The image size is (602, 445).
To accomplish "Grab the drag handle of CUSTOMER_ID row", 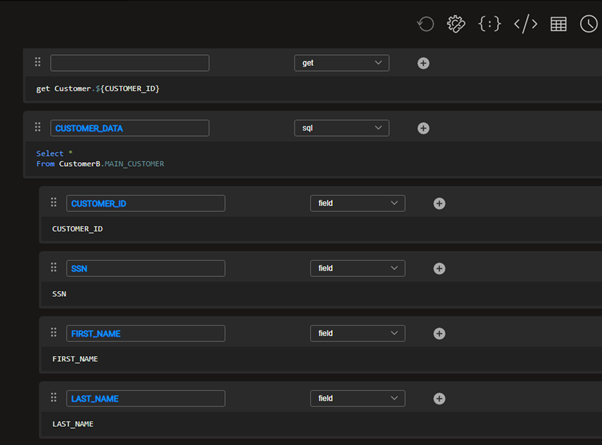I will coord(54,203).
